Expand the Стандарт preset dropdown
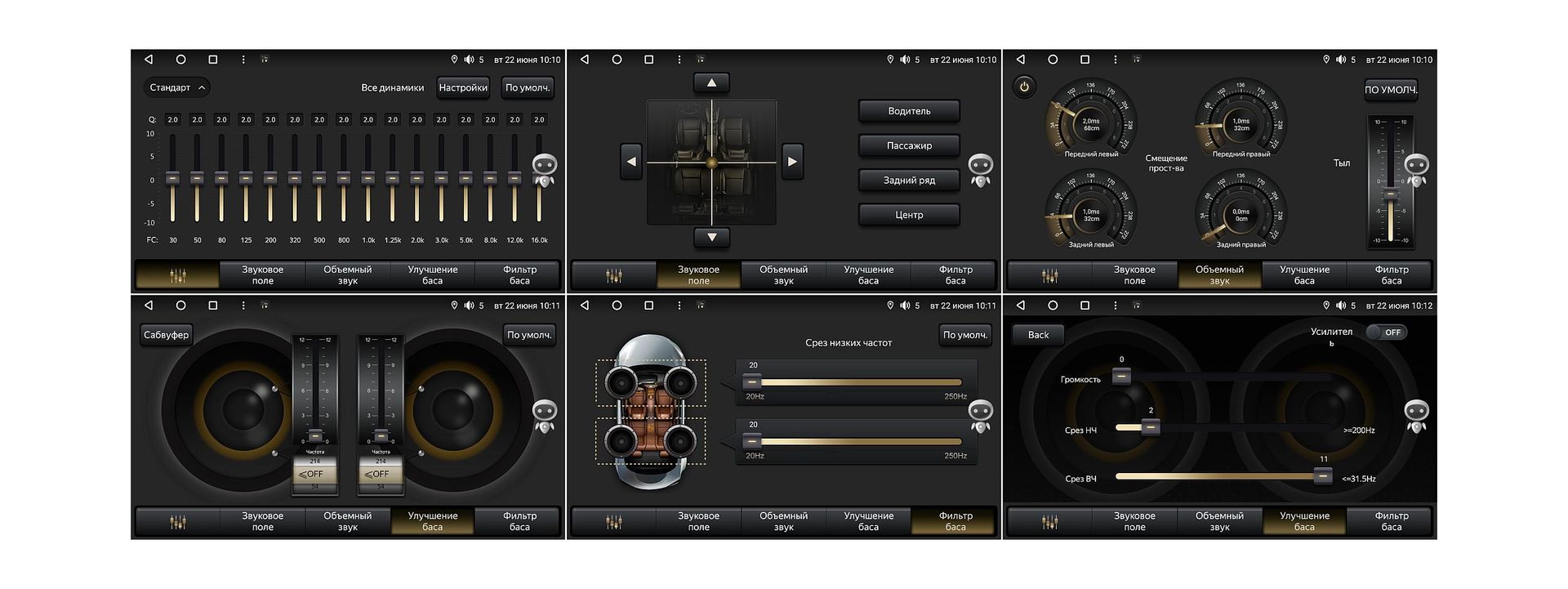Viewport: 1568px width, 589px height. [x=176, y=87]
